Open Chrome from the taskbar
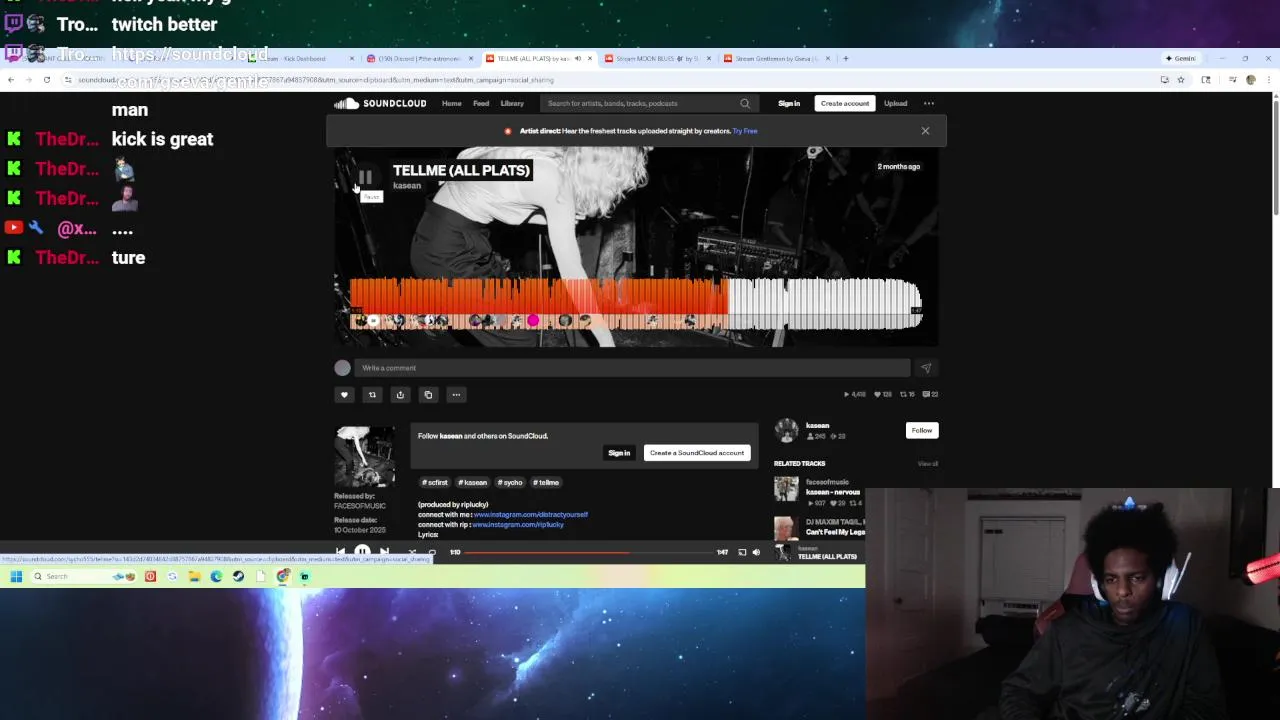This screenshot has width=1280, height=720. 283,576
